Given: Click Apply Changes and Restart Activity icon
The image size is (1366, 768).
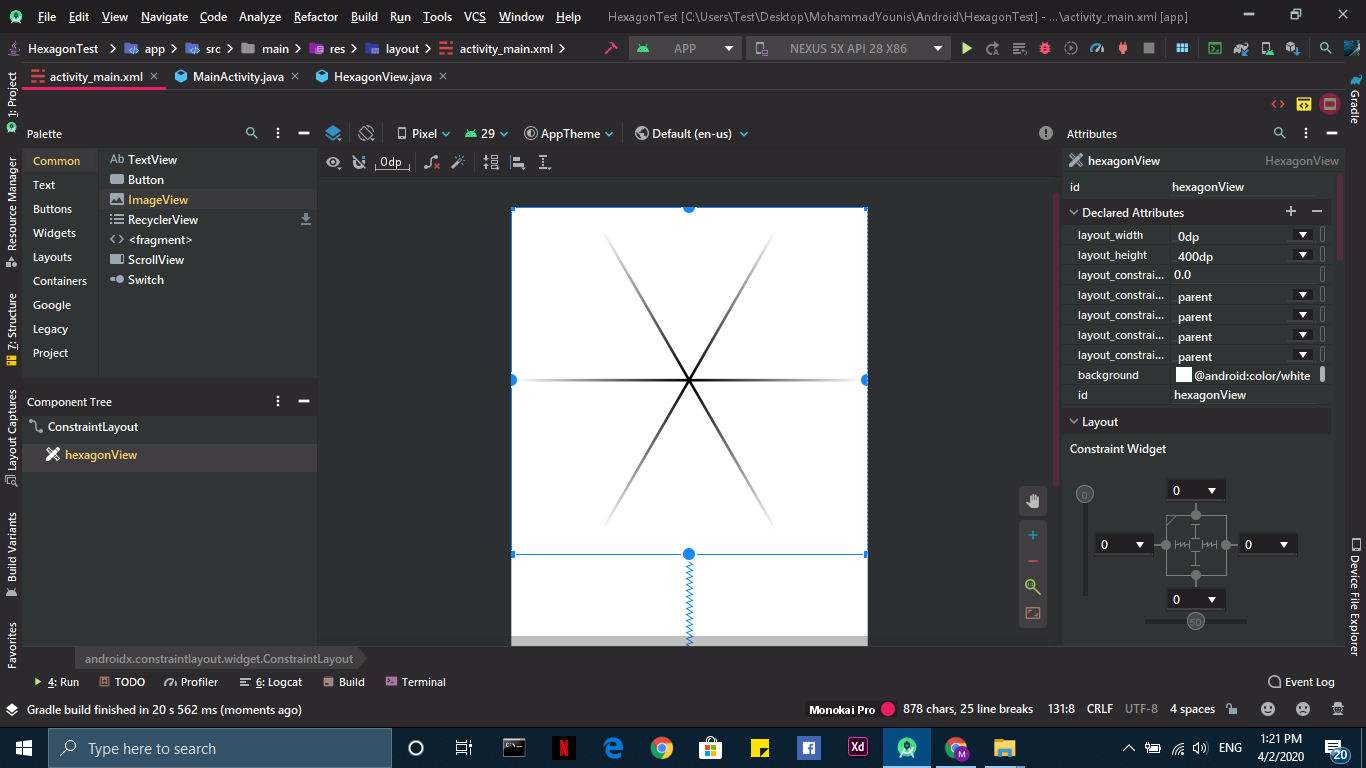Looking at the screenshot, I should (993, 48).
